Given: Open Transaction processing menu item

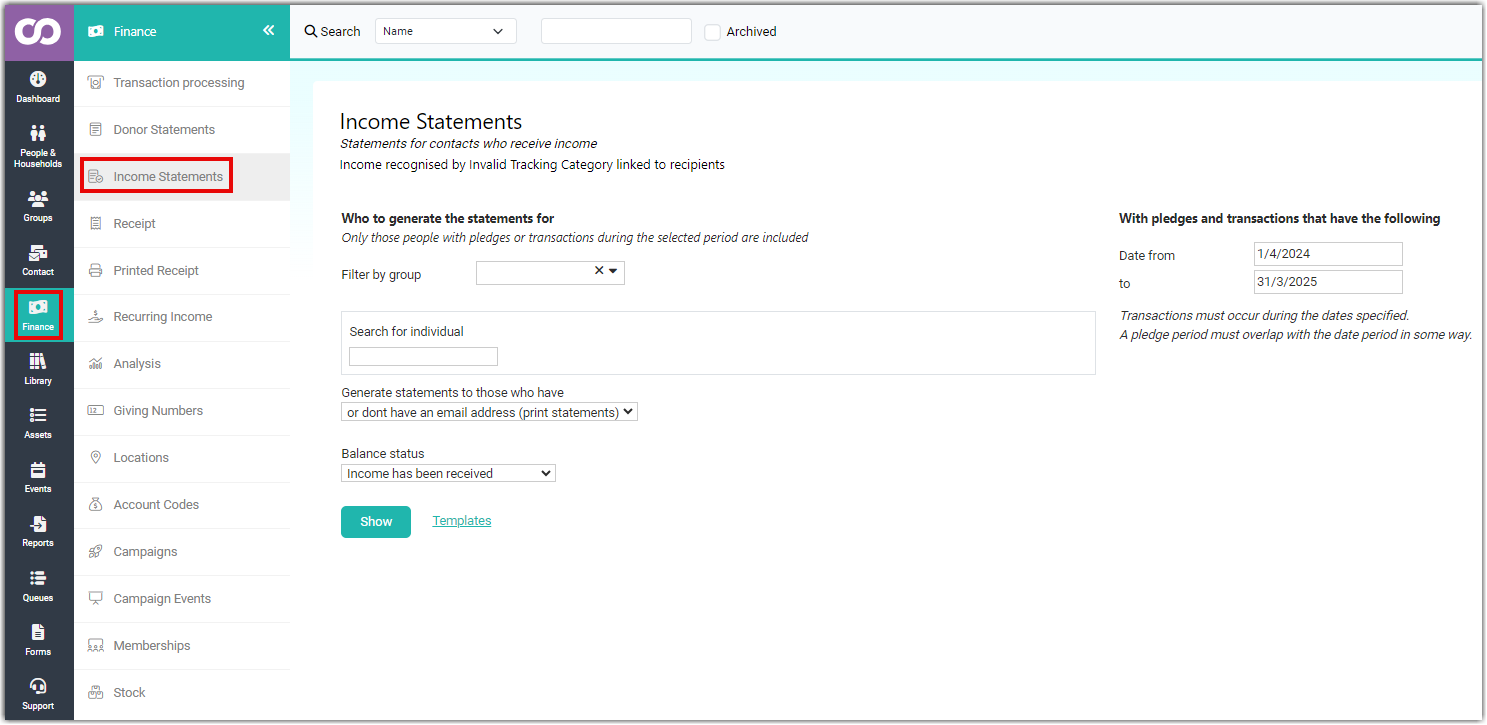Looking at the screenshot, I should (182, 83).
